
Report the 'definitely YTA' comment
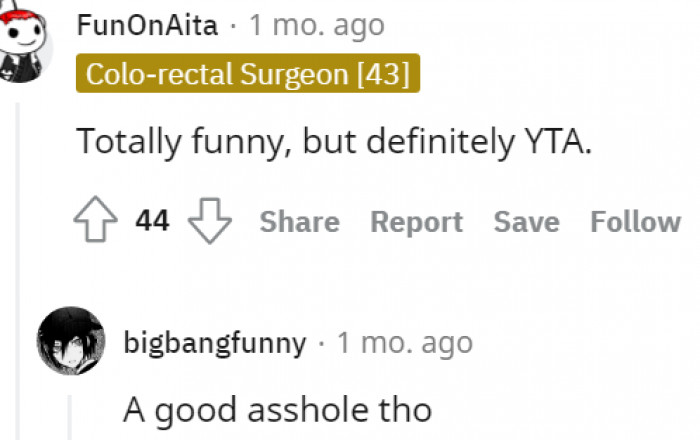[x=416, y=221]
